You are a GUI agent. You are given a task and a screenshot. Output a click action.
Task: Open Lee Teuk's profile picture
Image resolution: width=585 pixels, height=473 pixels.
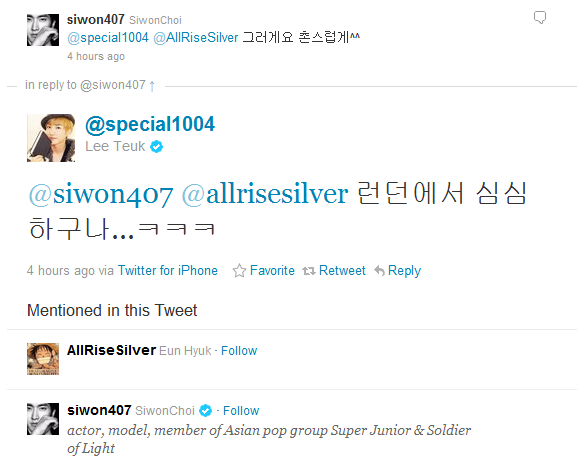pyautogui.click(x=51, y=138)
